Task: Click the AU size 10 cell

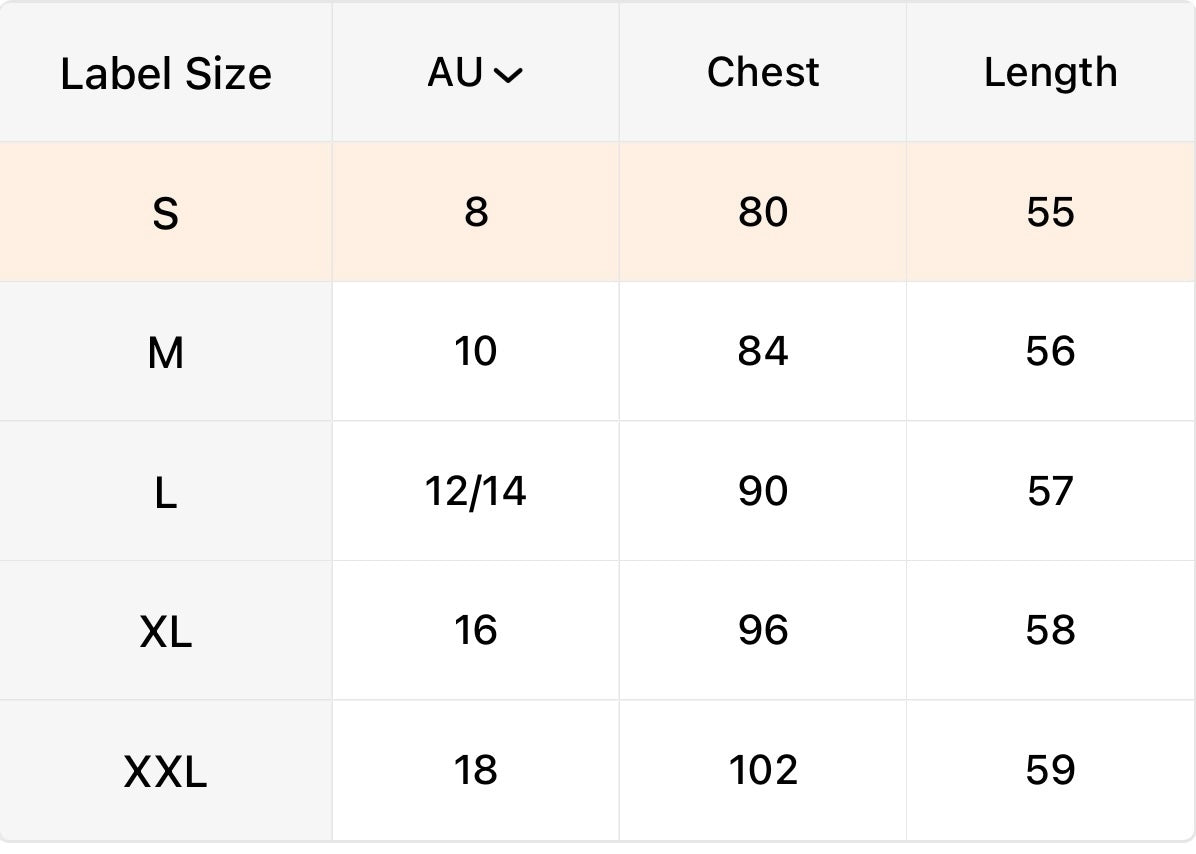Action: 476,351
